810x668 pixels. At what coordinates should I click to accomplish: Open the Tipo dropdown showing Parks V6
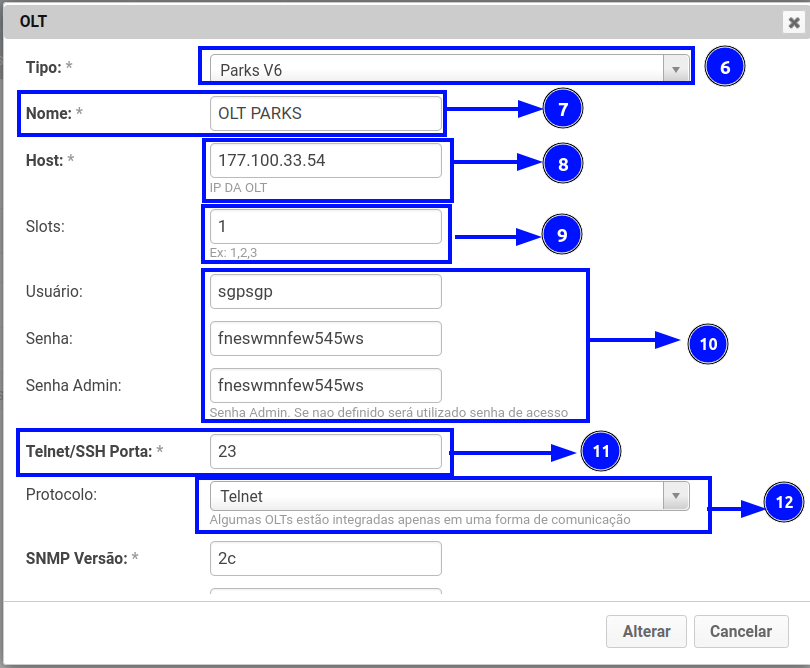click(449, 69)
